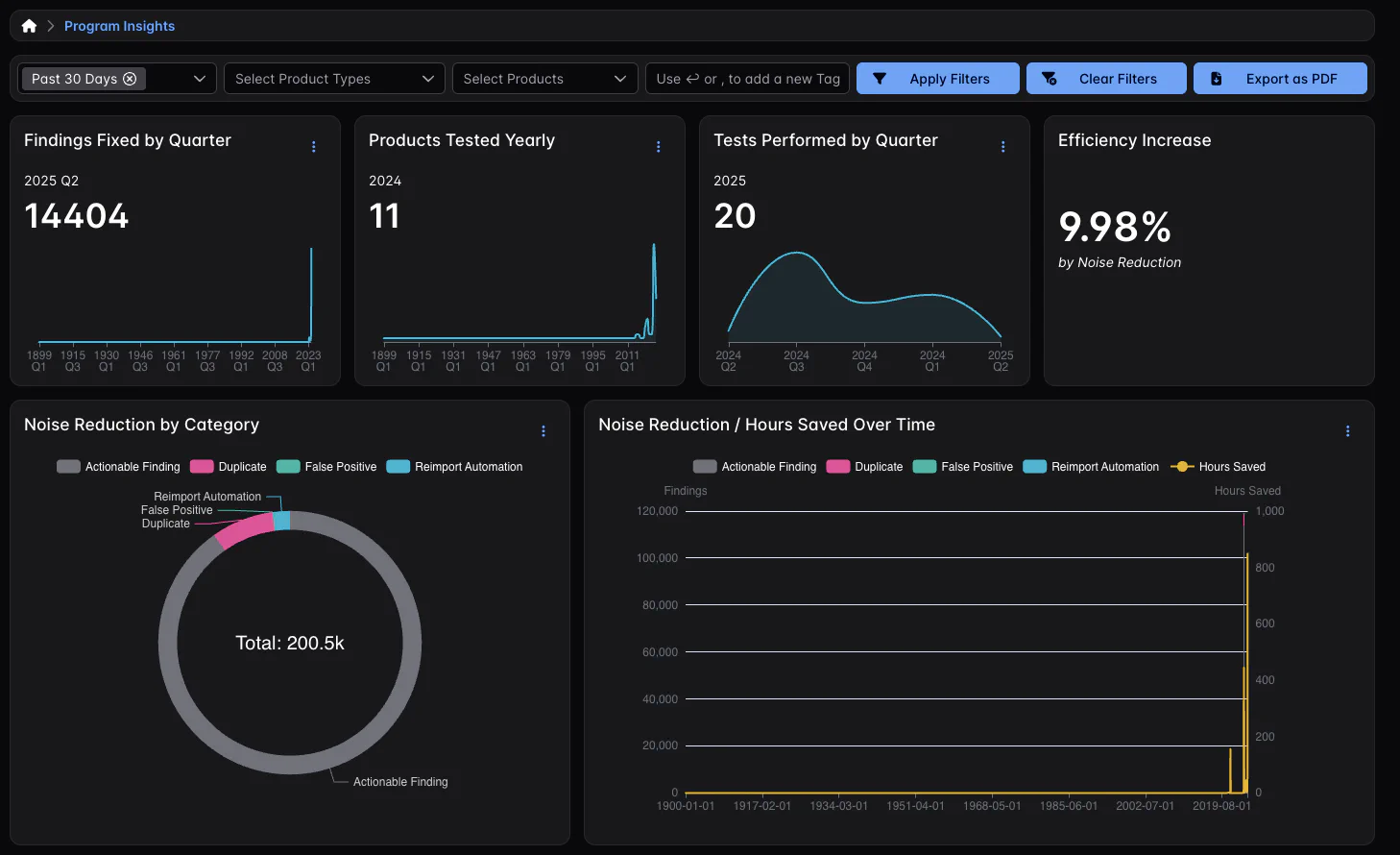Click the home icon in breadcrumb

click(x=29, y=26)
